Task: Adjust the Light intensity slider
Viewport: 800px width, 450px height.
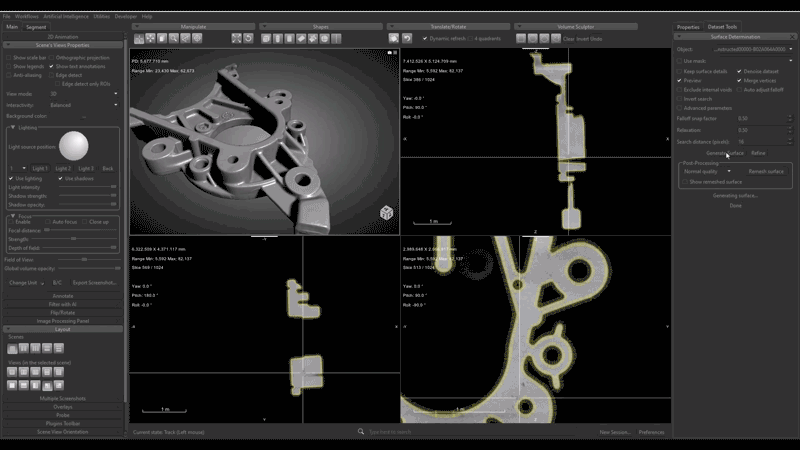Action: coord(88,187)
